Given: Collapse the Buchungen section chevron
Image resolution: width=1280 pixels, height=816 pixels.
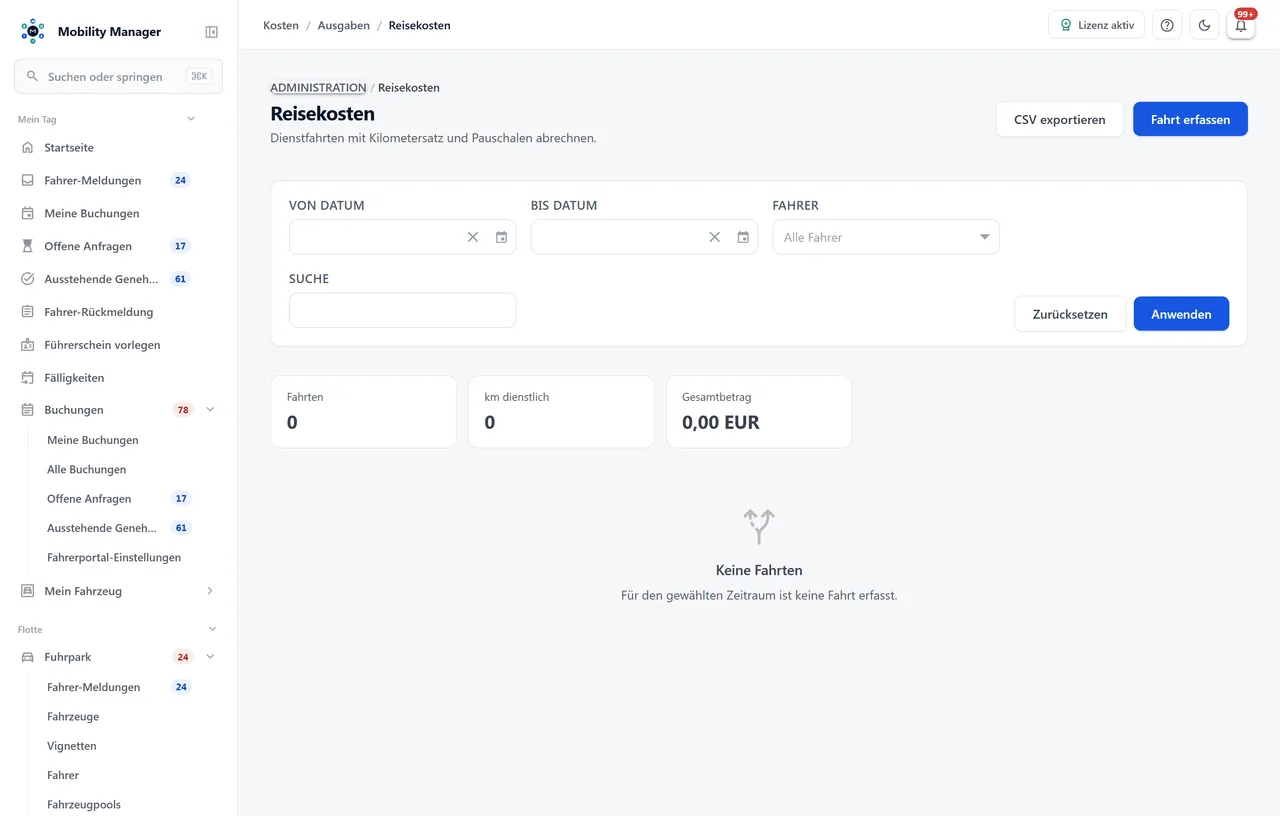Looking at the screenshot, I should point(210,410).
